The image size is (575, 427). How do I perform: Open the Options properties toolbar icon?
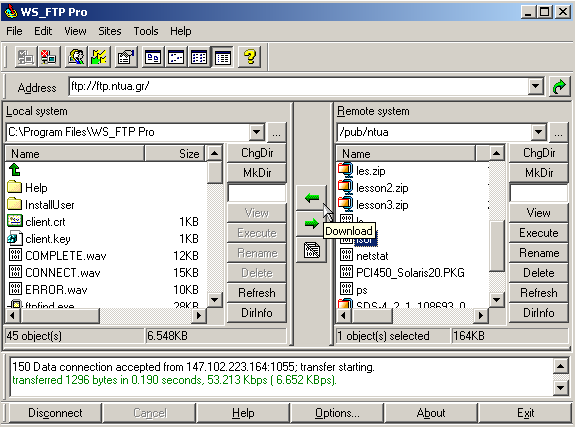tap(126, 57)
